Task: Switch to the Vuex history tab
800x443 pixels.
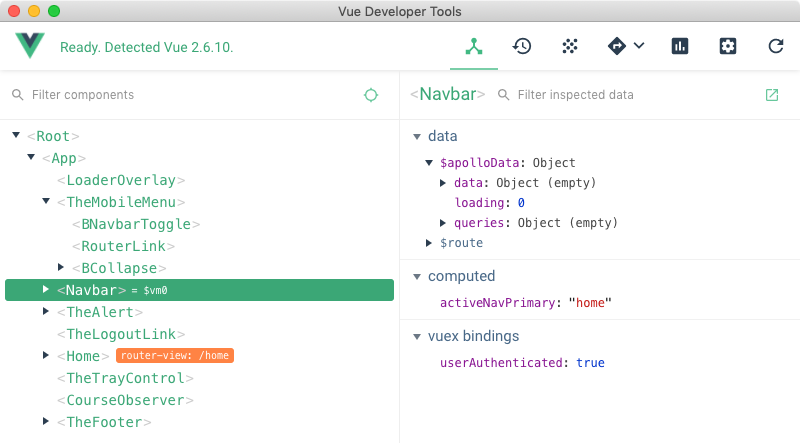Action: point(521,46)
